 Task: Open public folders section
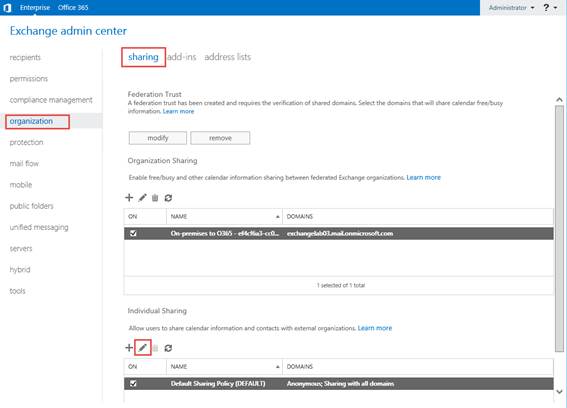(x=31, y=206)
